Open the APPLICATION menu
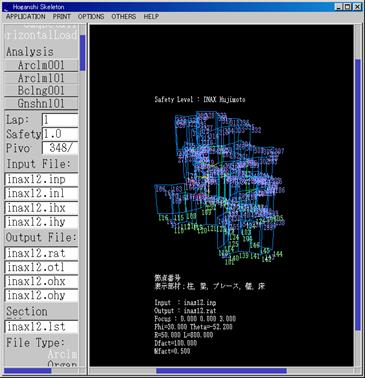 click(x=25, y=17)
